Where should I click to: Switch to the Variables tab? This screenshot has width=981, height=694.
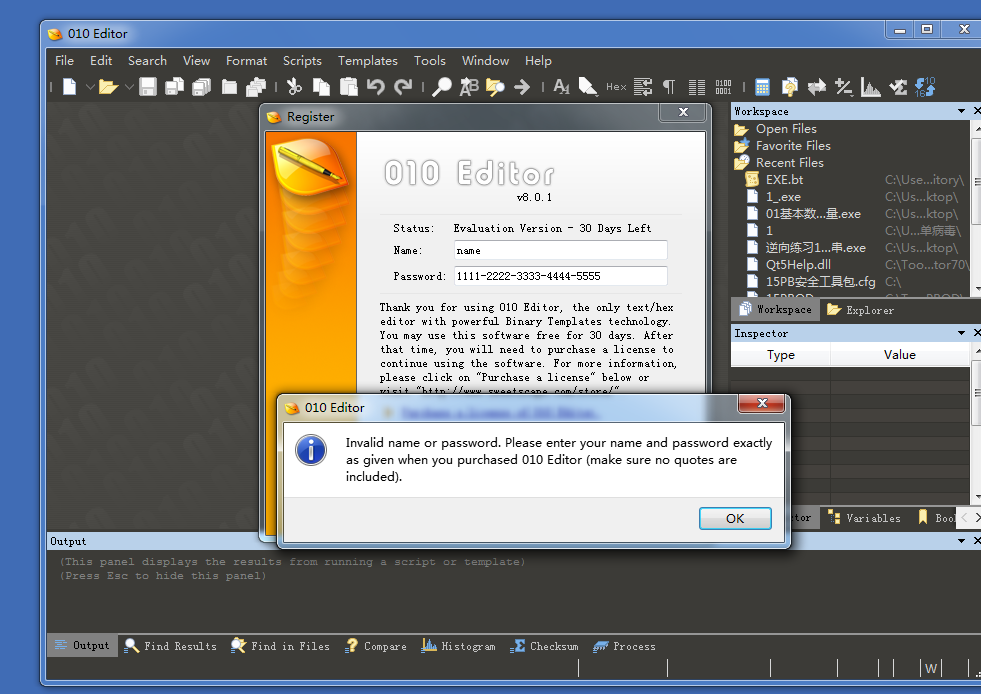[x=864, y=518]
